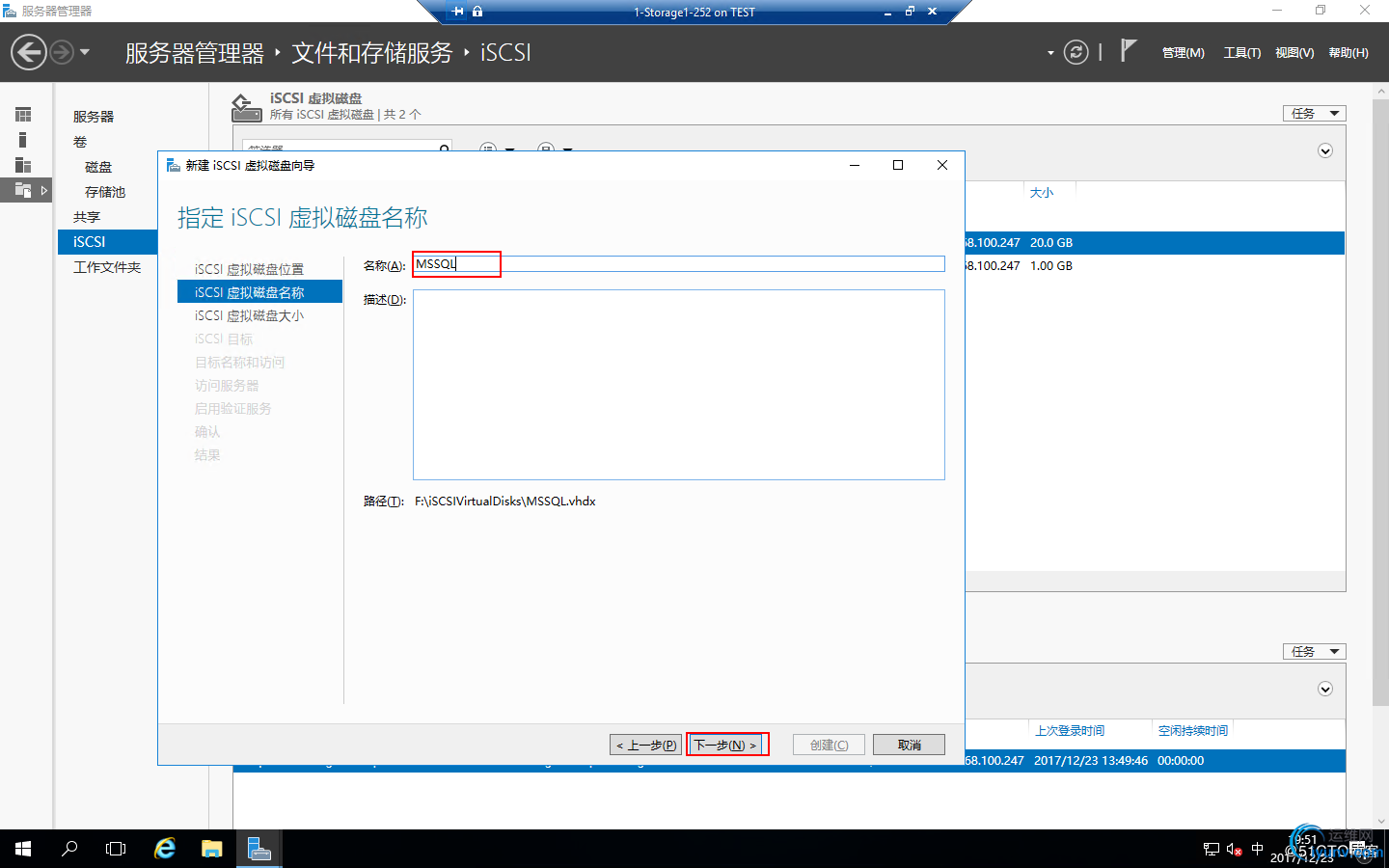Sort by 上次登录时间 column header
The width and height of the screenshot is (1389, 868).
tap(1070, 731)
